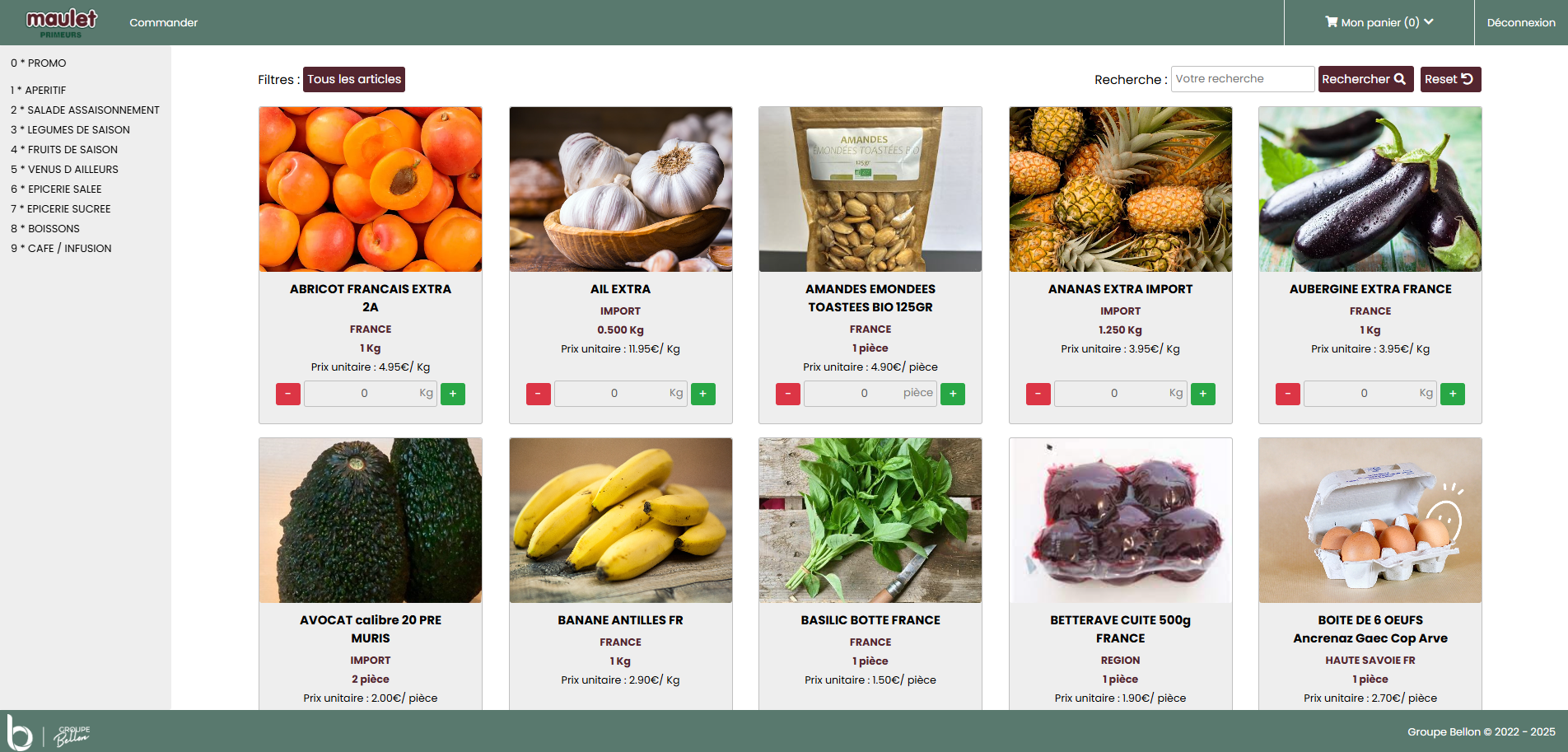Open the Mon panier cart dropdown
Viewport: 1568px width, 752px height.
coord(1379,22)
